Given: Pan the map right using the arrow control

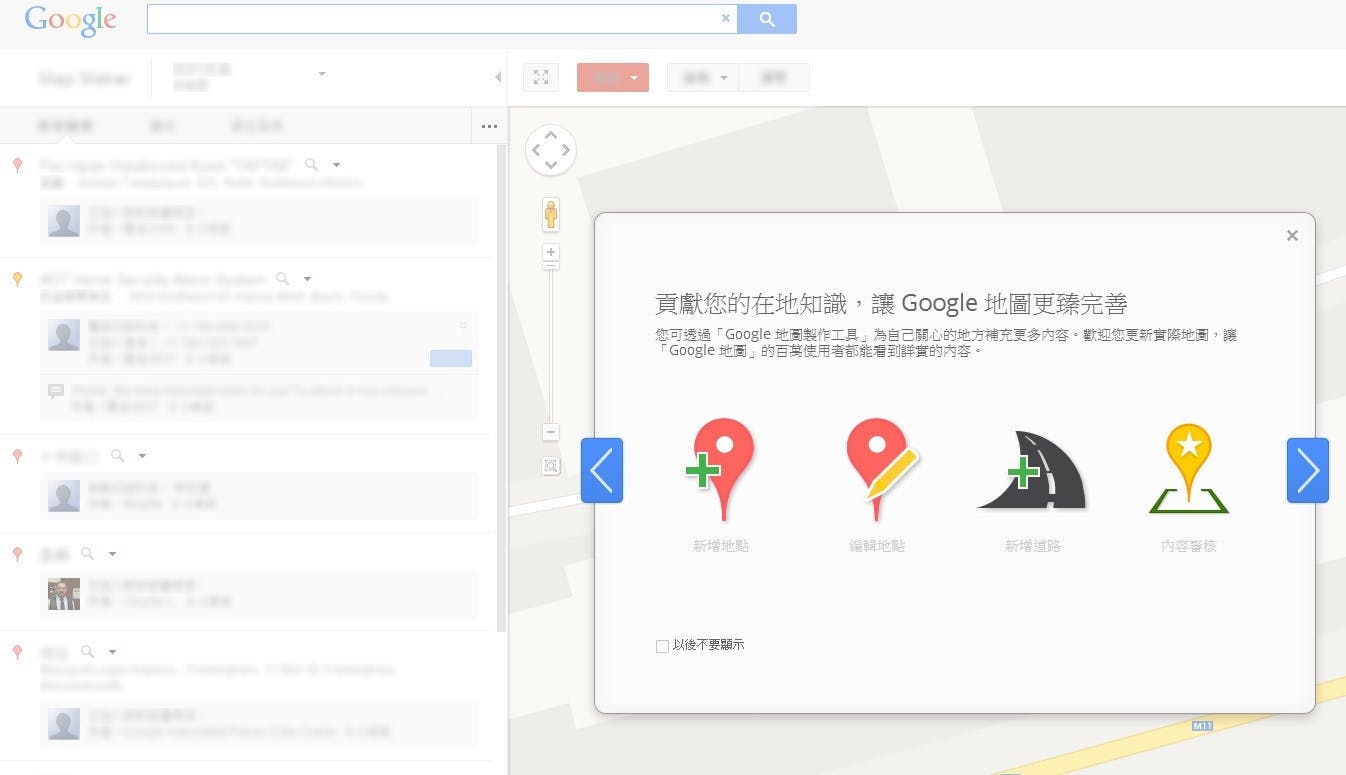Looking at the screenshot, I should point(567,151).
